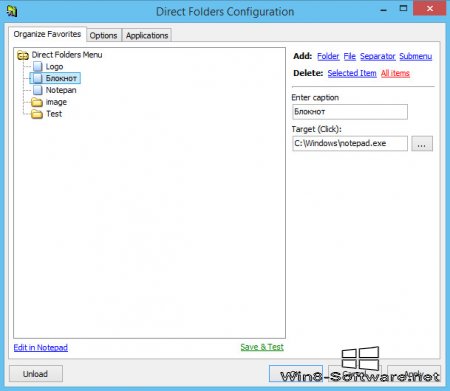Select the Logo file icon in tree
This screenshot has height=391, width=450.
[38, 67]
